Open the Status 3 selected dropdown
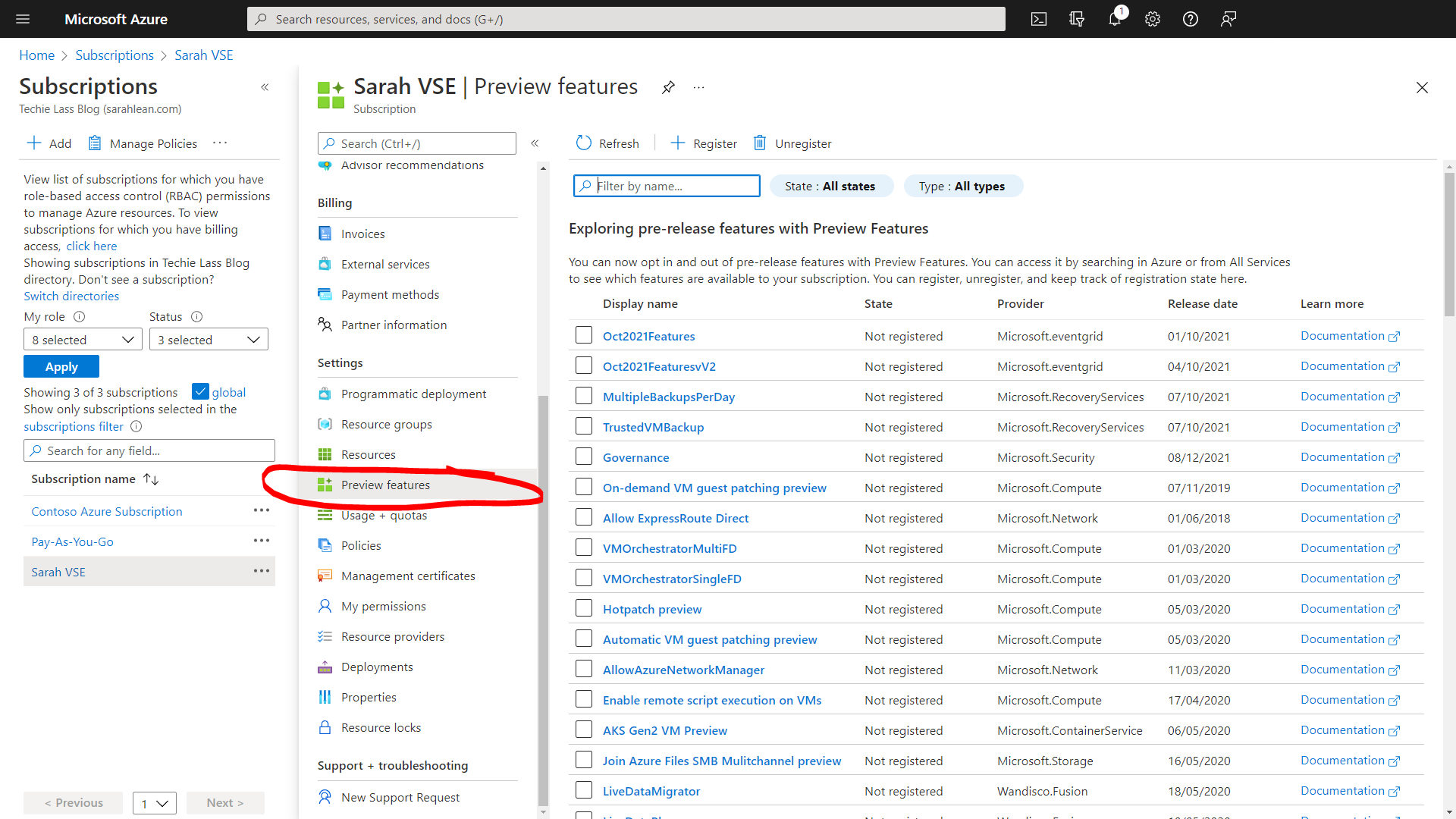1456x819 pixels. [209, 340]
